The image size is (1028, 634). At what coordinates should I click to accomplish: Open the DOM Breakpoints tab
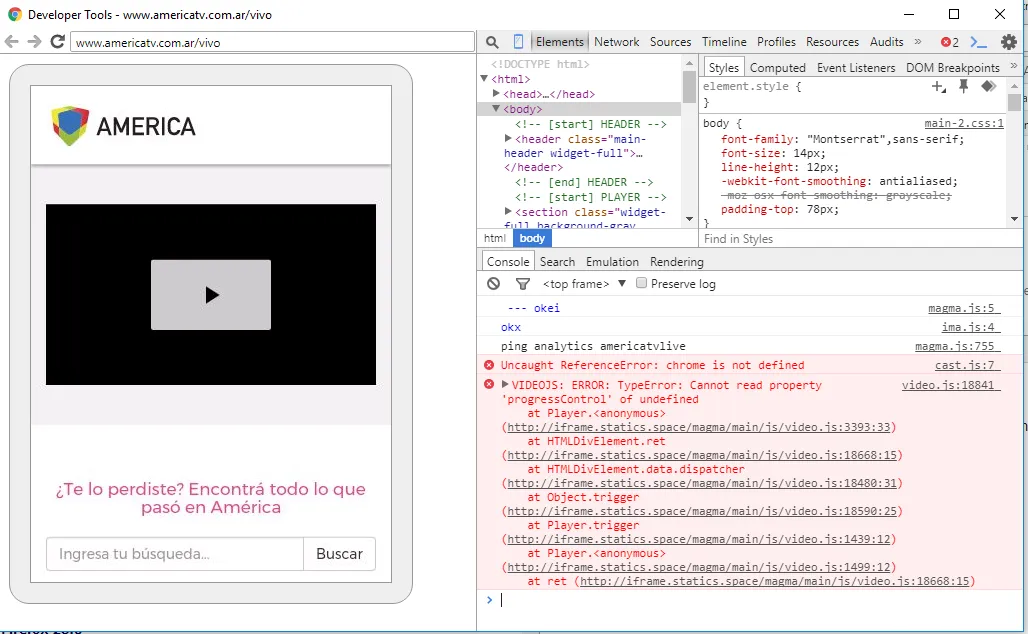point(953,68)
